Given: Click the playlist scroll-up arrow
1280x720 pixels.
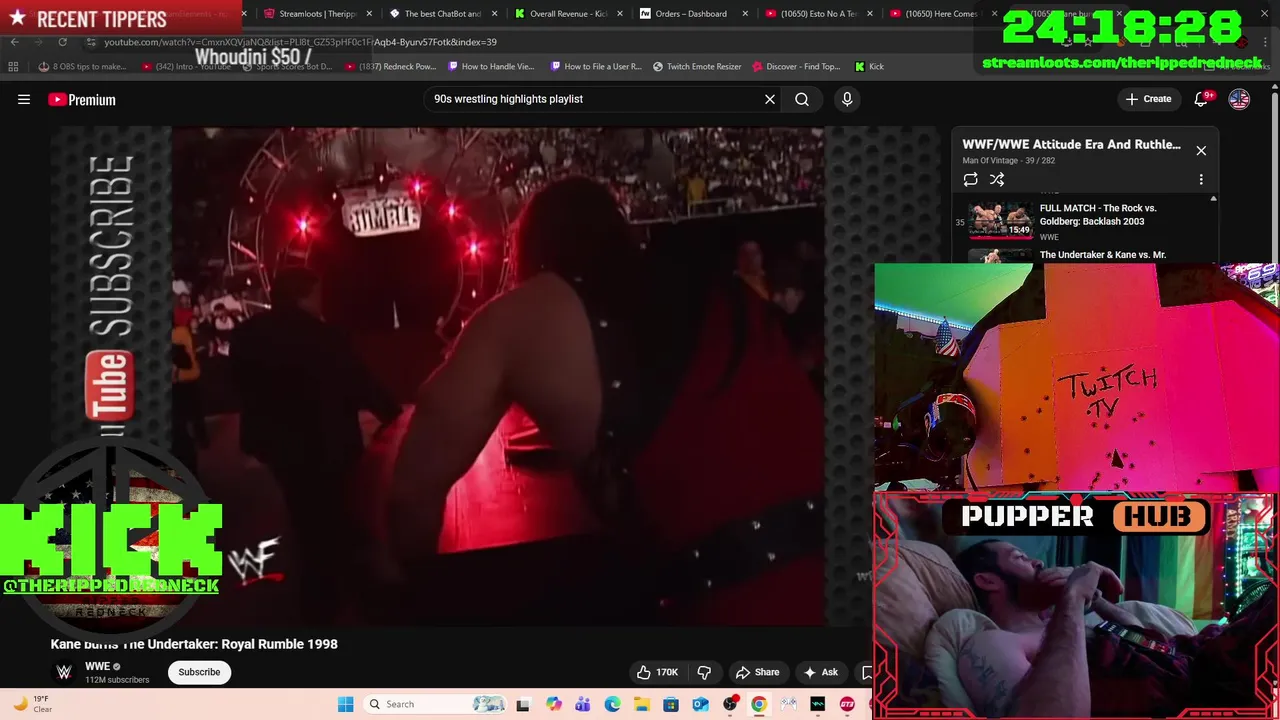Looking at the screenshot, I should [x=1213, y=199].
